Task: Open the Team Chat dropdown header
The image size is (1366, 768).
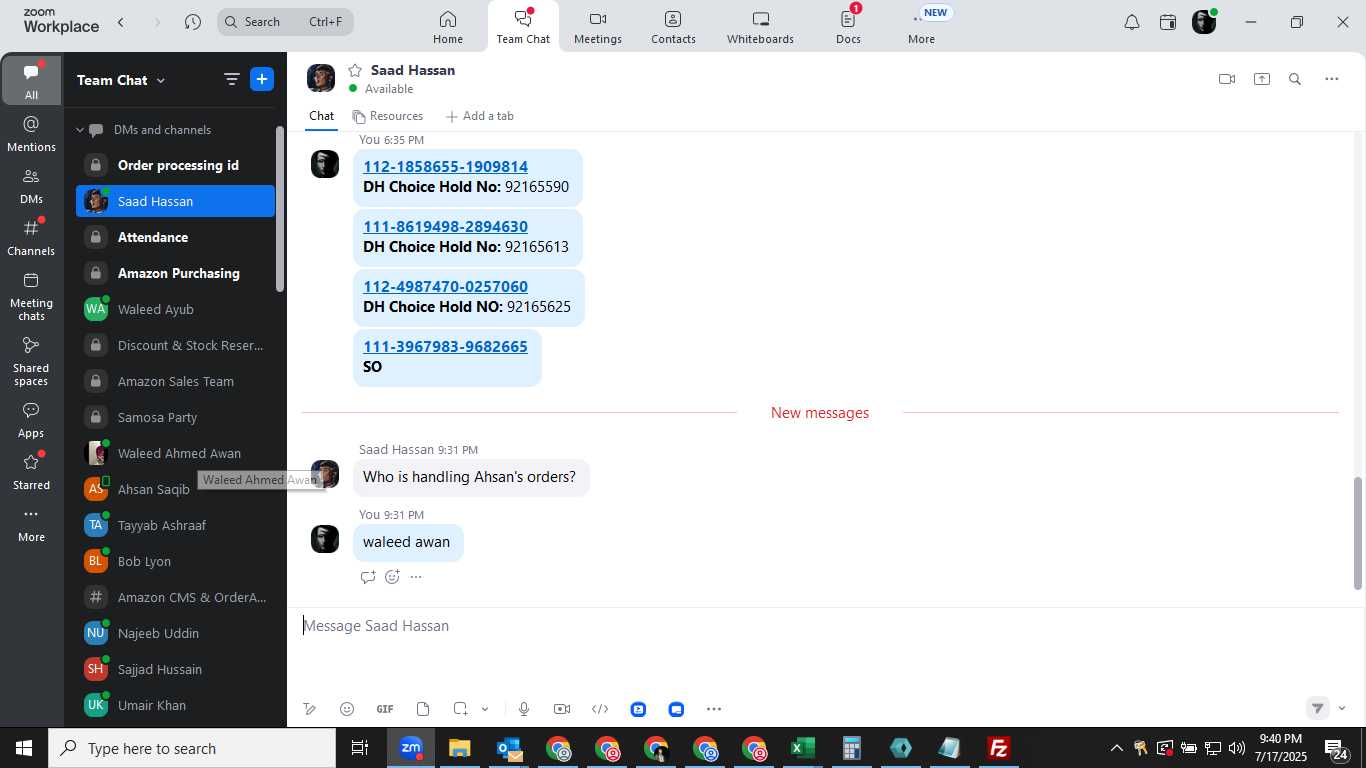Action: click(121, 80)
